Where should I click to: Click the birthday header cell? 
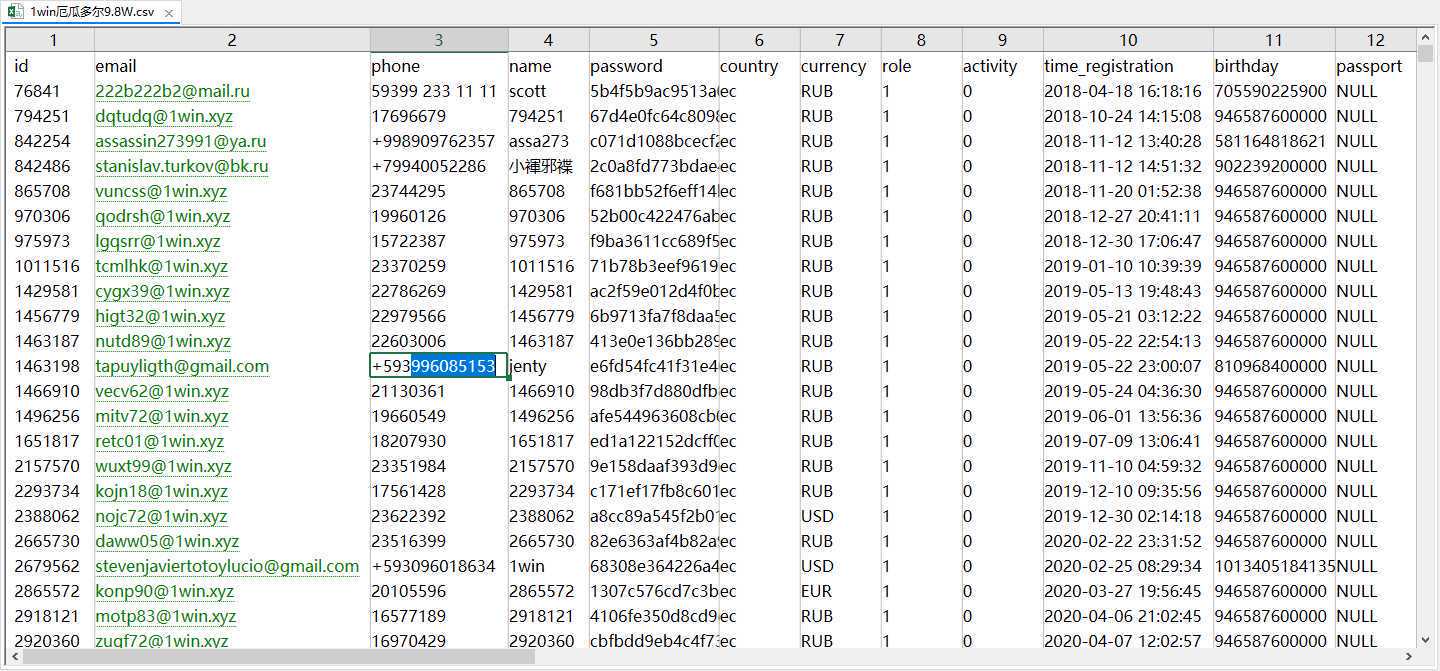pos(1246,66)
